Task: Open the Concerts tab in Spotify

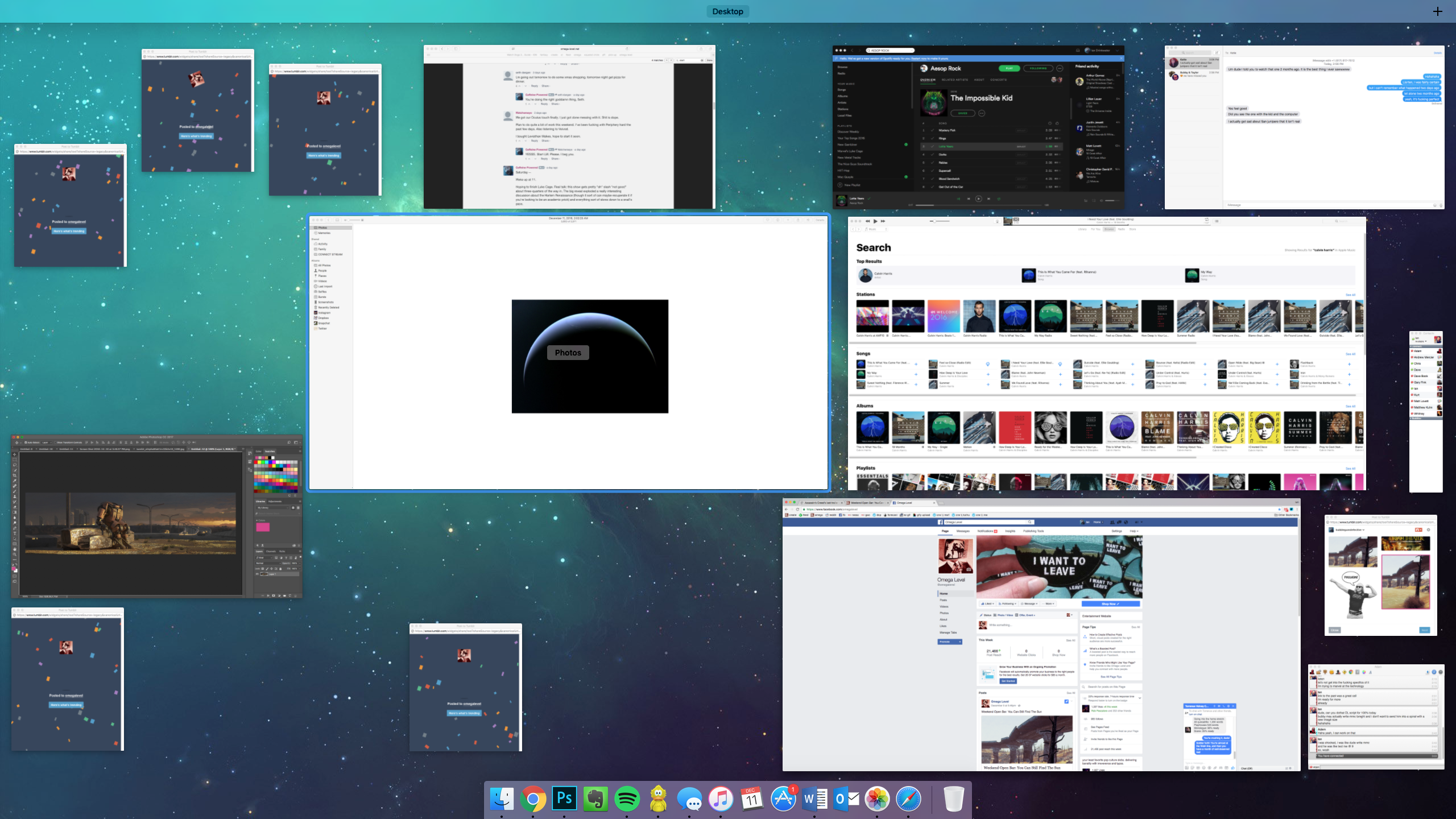Action: coord(999,80)
